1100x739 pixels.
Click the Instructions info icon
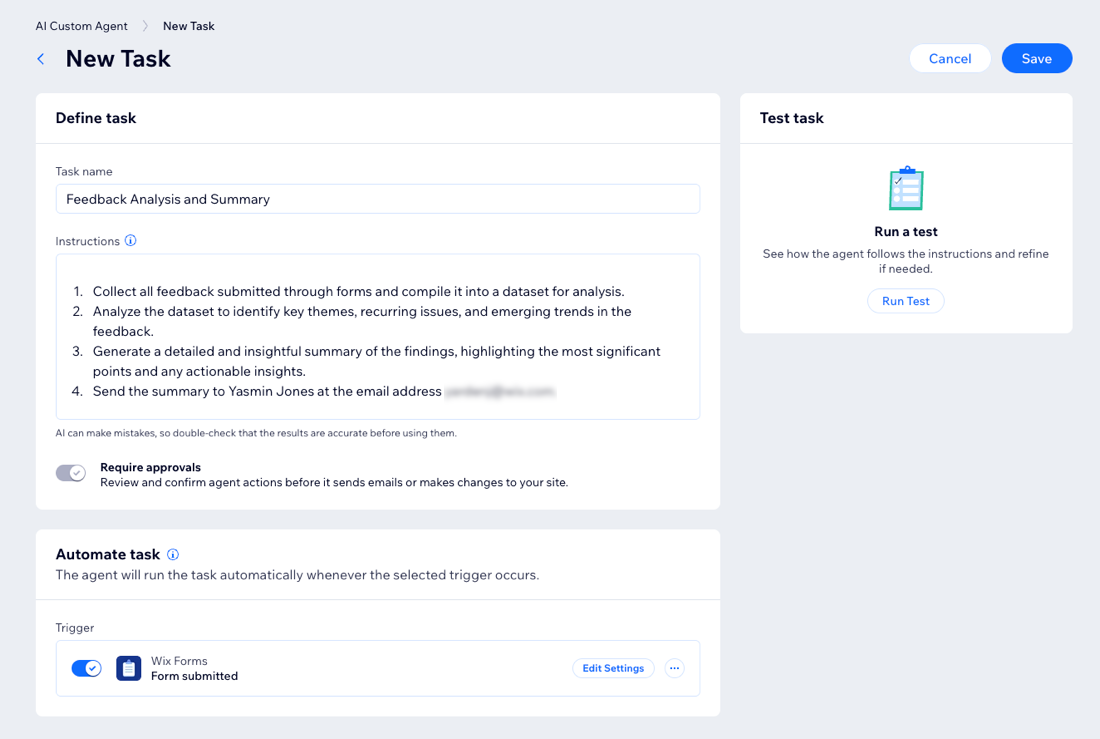point(130,241)
